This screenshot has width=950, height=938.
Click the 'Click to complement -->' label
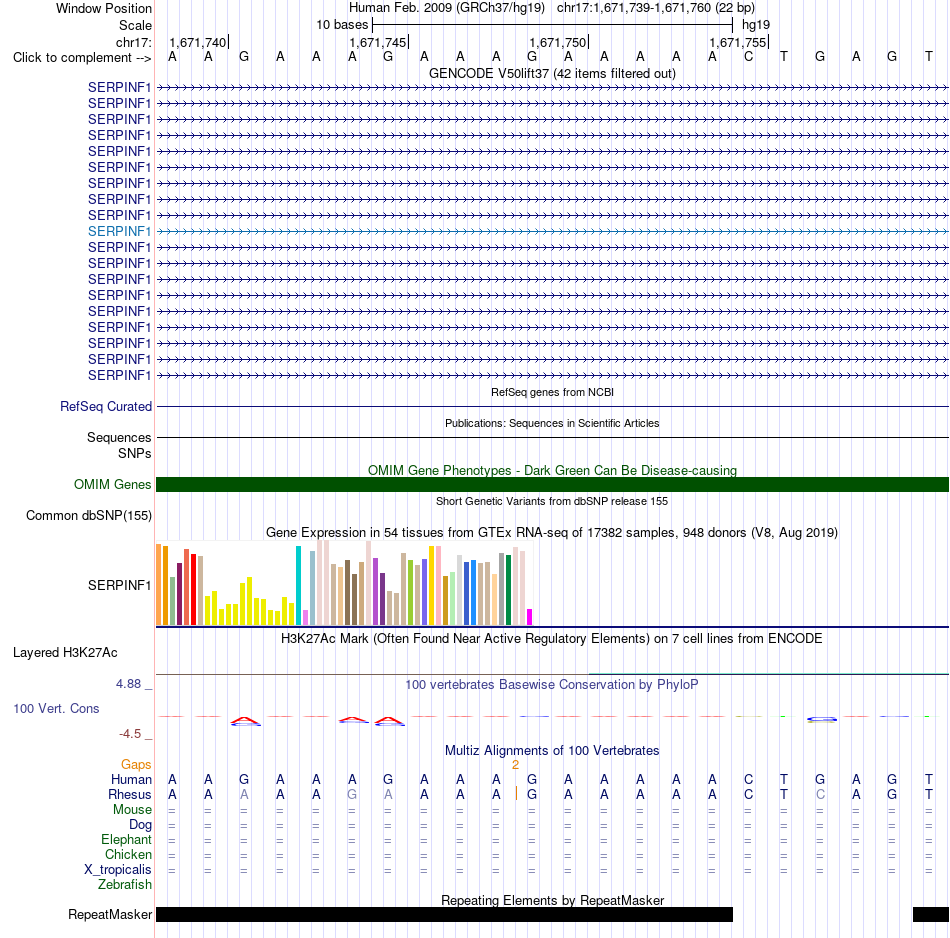pyautogui.click(x=82, y=58)
